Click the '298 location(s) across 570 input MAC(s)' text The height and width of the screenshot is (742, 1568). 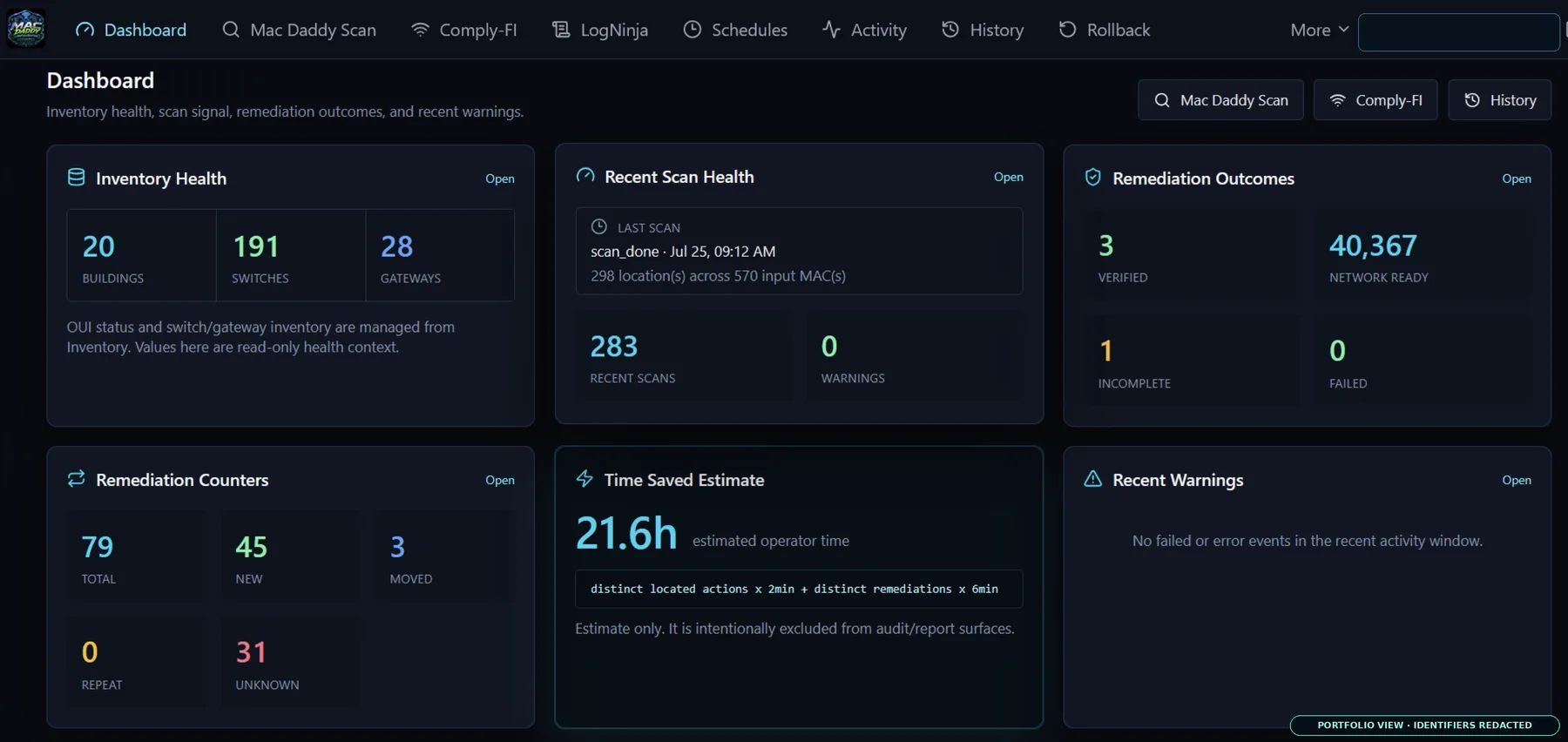coord(718,275)
